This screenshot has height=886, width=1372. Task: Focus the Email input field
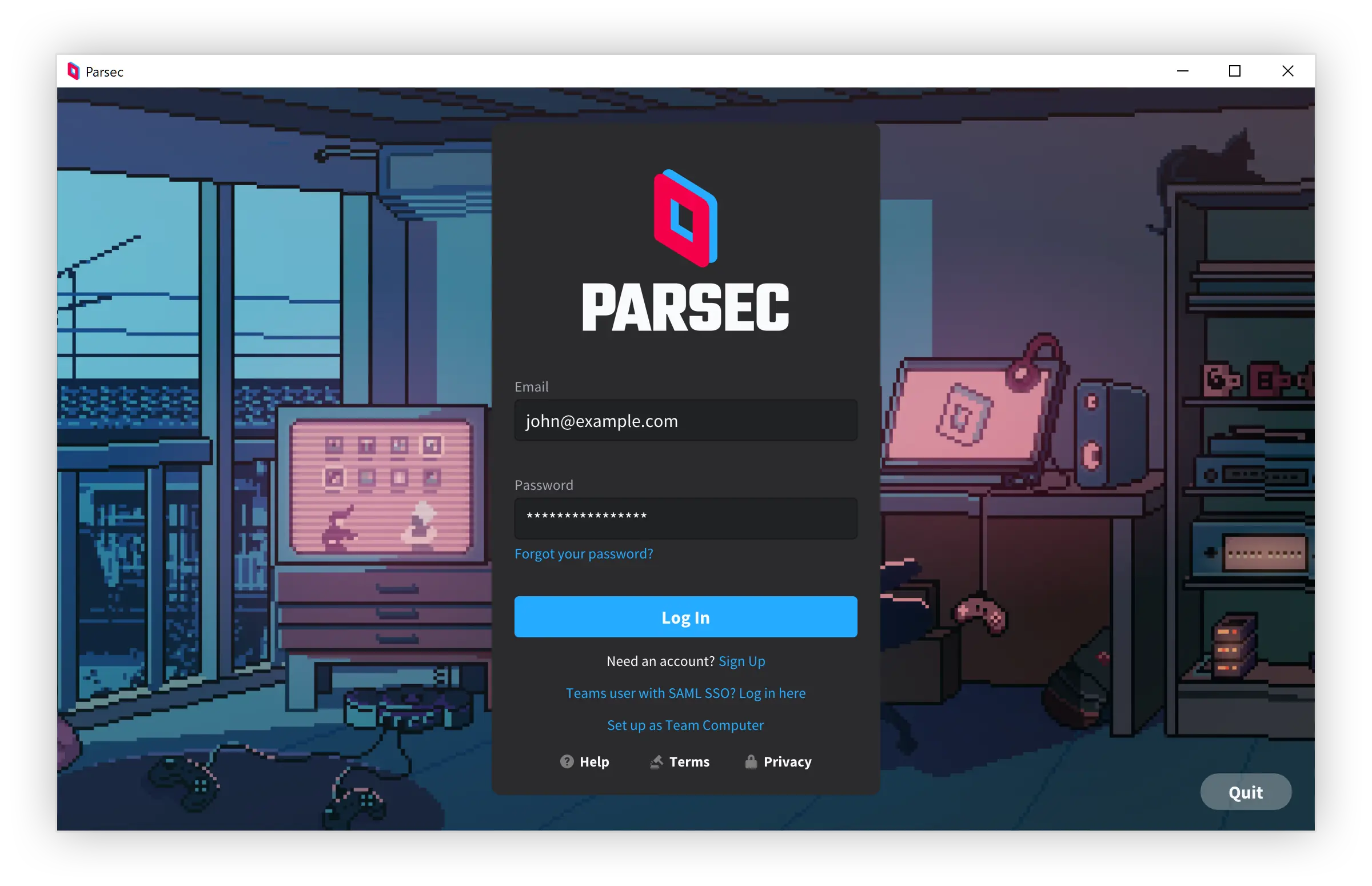coord(685,421)
